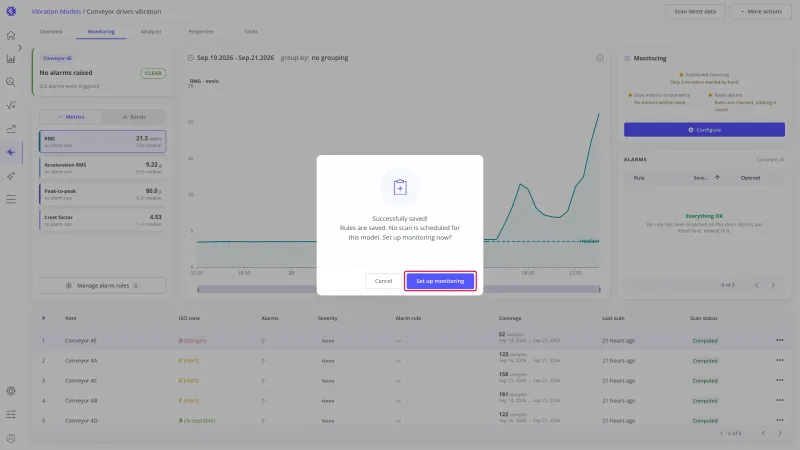Select the Conveyor 4A table row name
The image size is (800, 450).
click(81, 360)
